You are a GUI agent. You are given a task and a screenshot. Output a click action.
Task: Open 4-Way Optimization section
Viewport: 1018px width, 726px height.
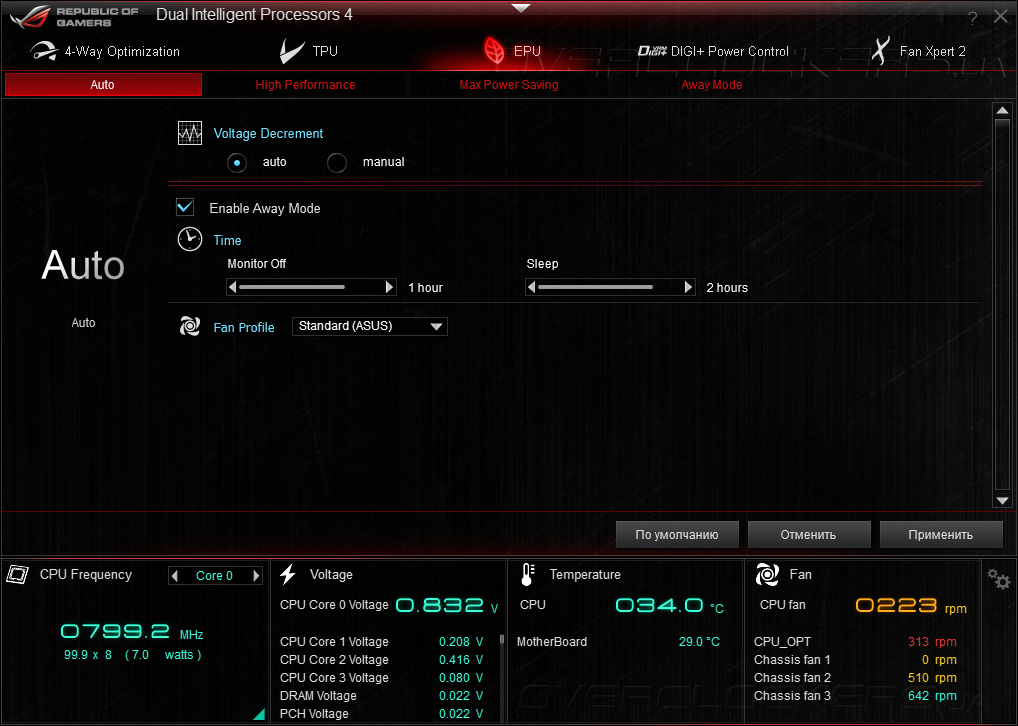tap(105, 51)
